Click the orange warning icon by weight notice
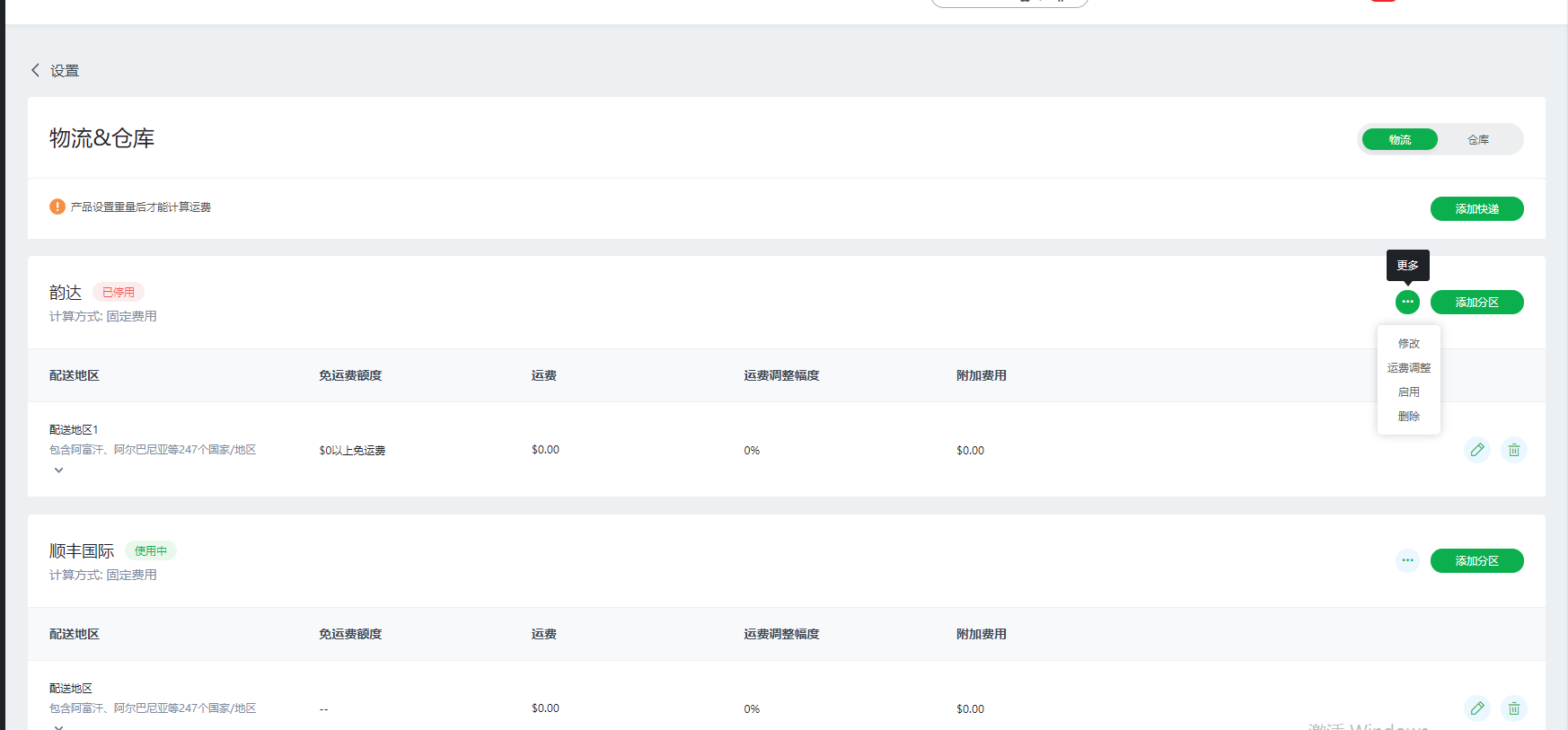1568x730 pixels. click(57, 207)
